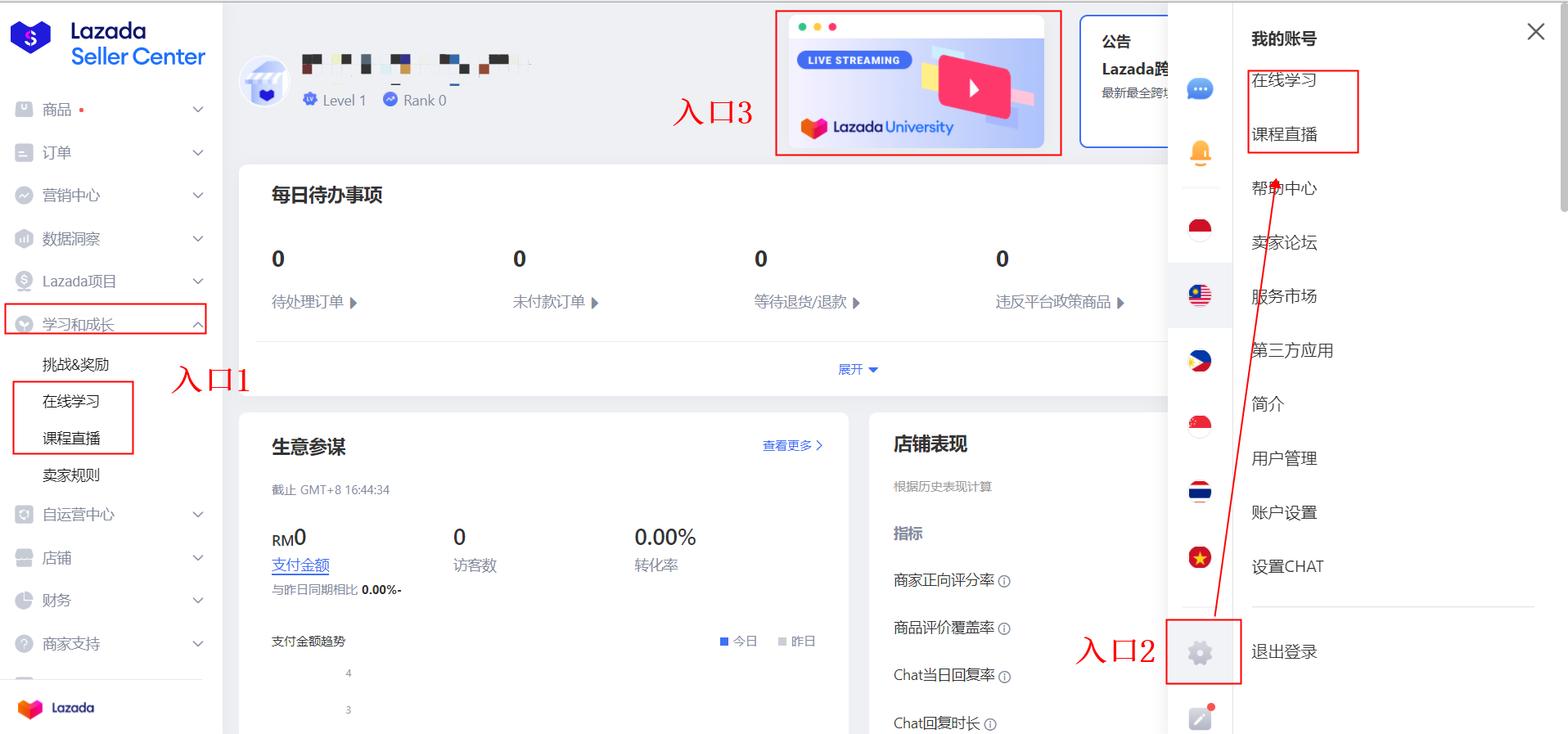Switch to the Philippines flag store
The image size is (1568, 734).
click(x=1200, y=360)
